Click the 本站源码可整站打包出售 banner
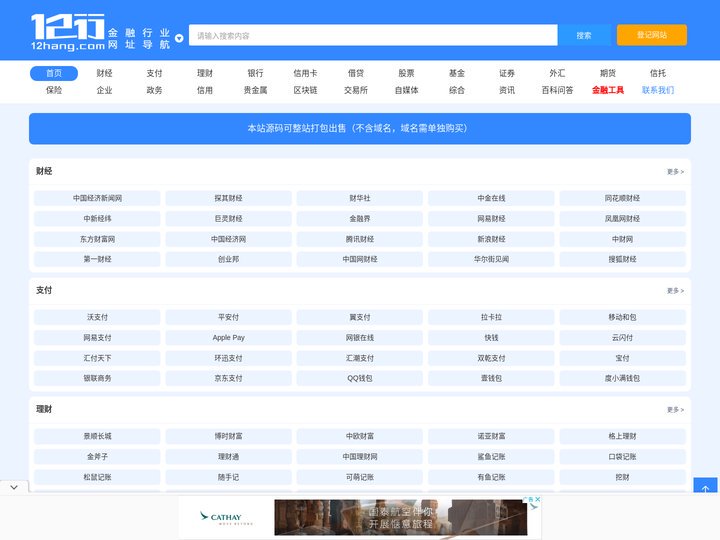Image resolution: width=720 pixels, height=540 pixels. click(360, 129)
